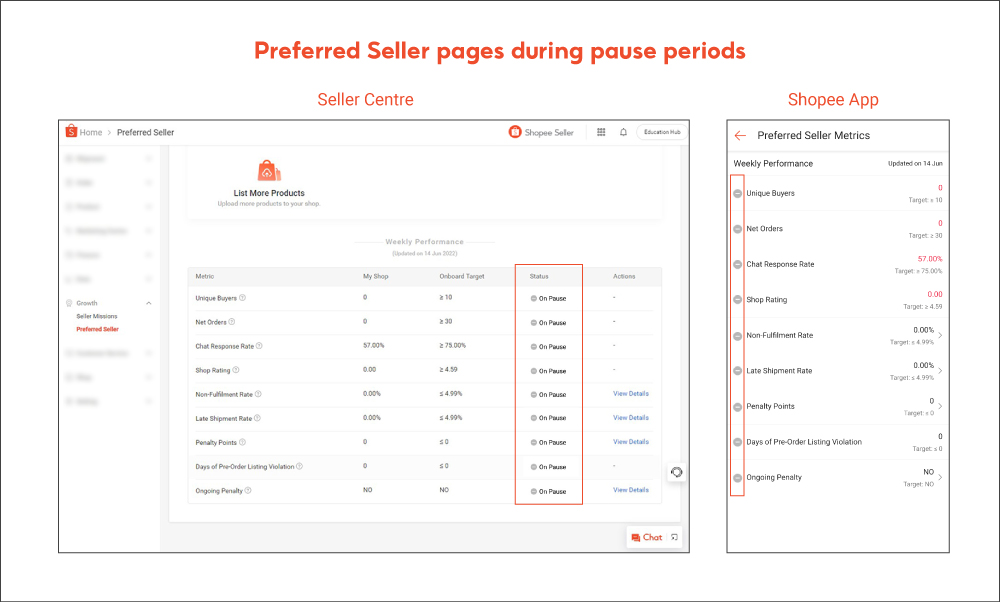This screenshot has width=1000, height=602.
Task: Click the floating feedback icon on the right edge
Action: click(x=676, y=471)
